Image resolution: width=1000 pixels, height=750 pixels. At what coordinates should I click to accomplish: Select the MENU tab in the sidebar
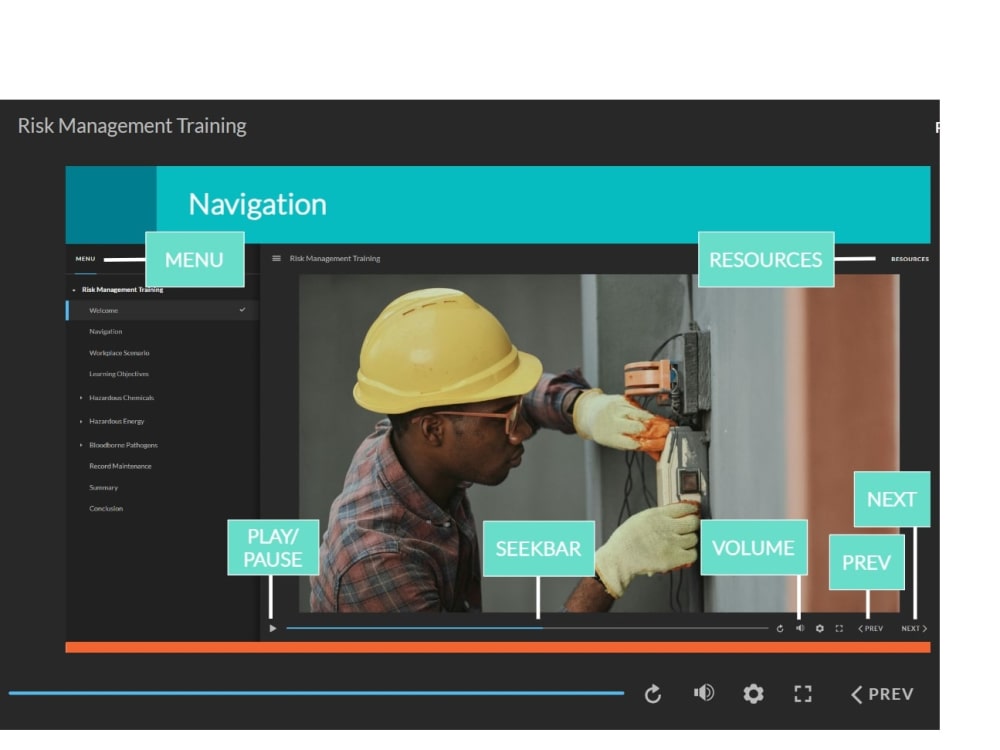coord(85,259)
